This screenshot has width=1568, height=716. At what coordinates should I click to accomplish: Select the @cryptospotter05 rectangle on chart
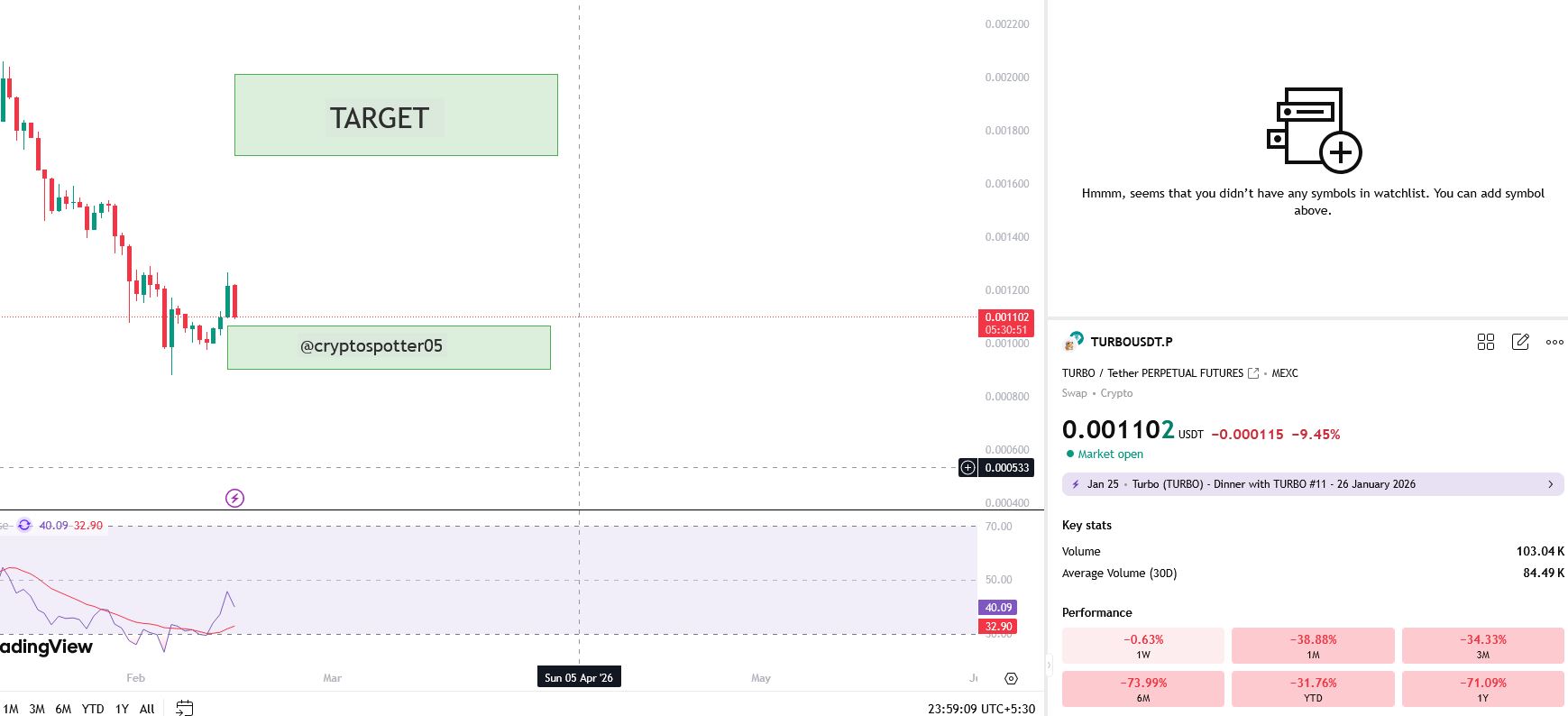(389, 347)
